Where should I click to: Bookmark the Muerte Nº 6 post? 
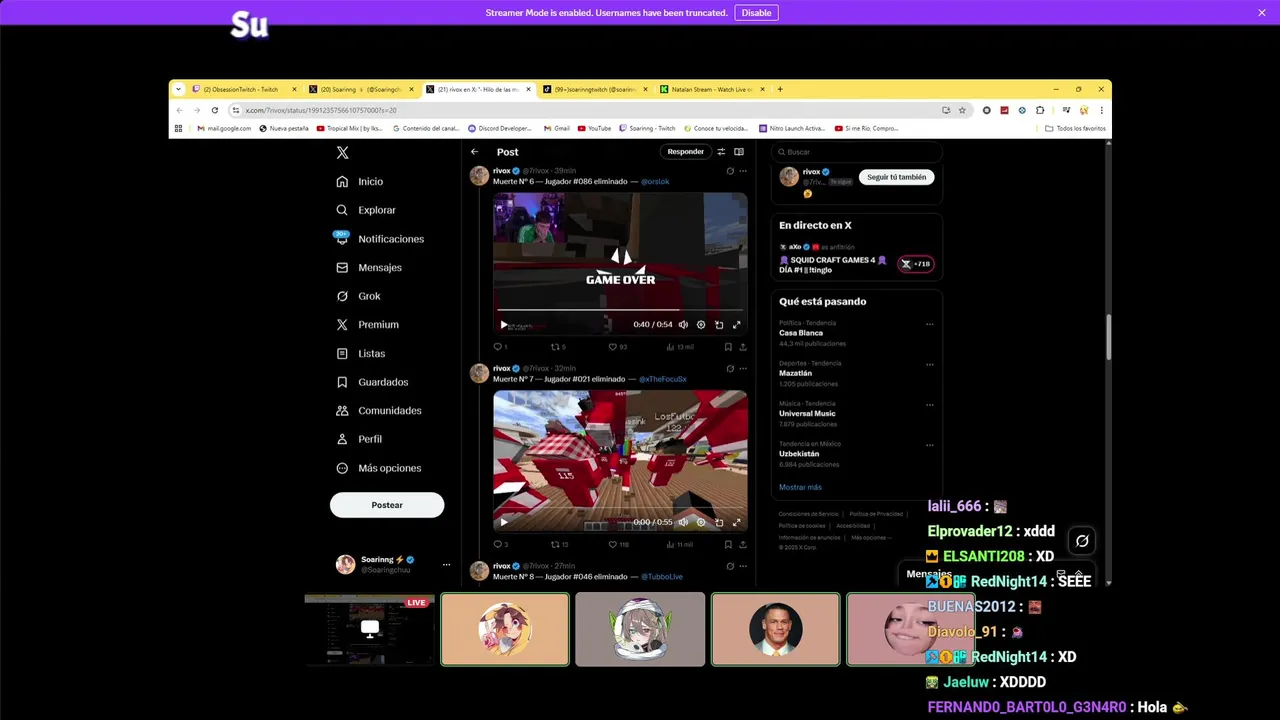tap(728, 347)
